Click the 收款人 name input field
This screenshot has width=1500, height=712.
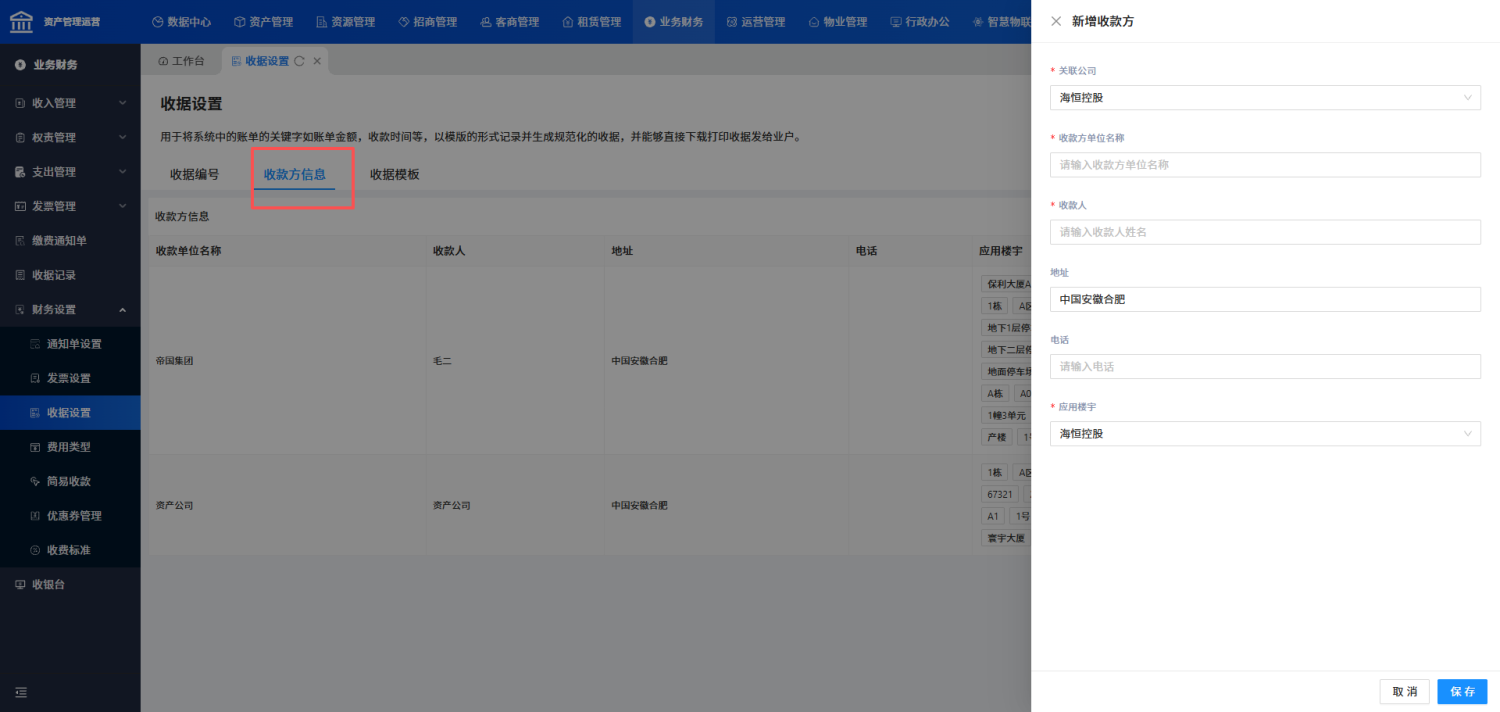1265,232
